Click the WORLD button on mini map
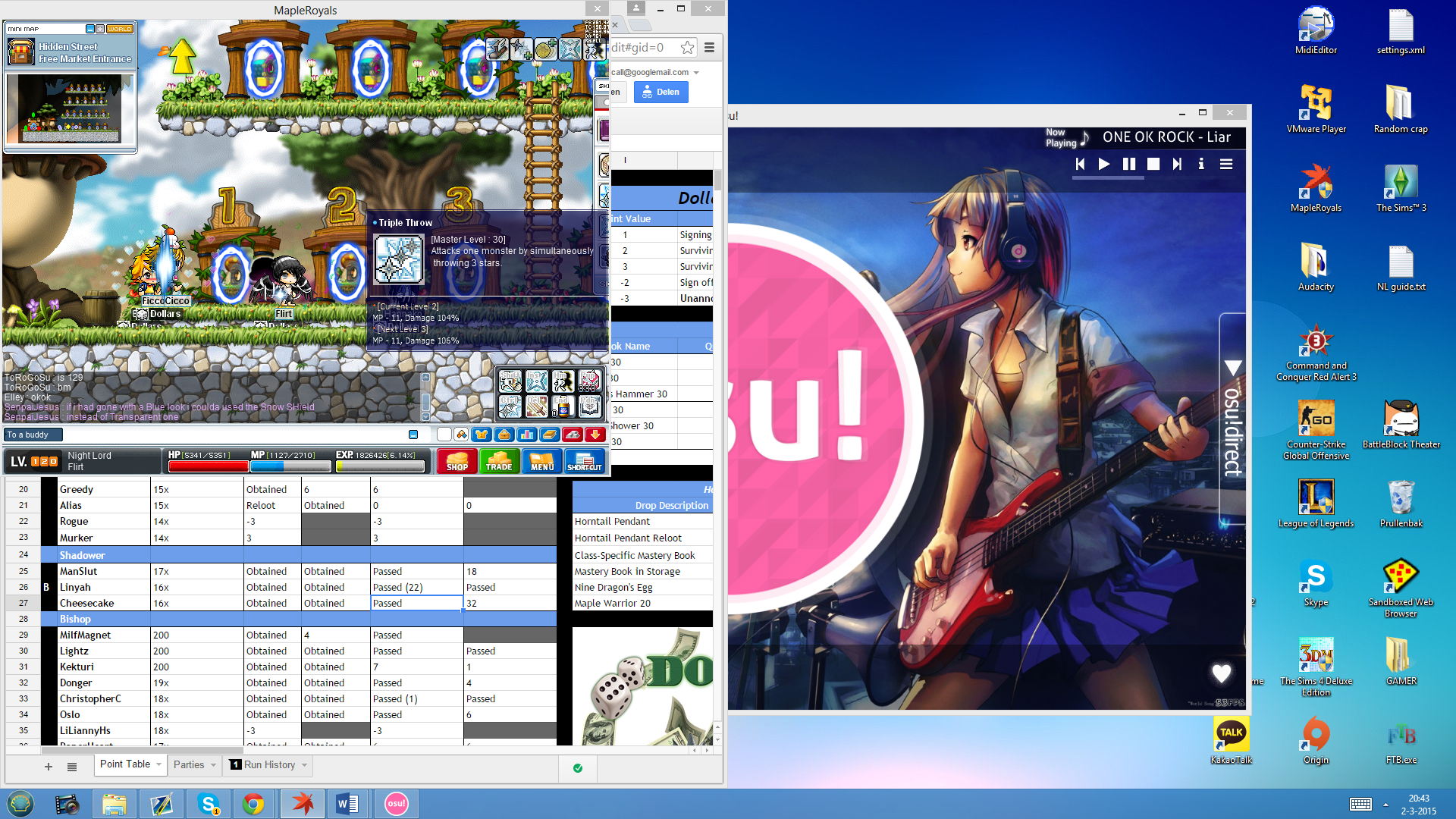The width and height of the screenshot is (1456, 819). [x=120, y=29]
